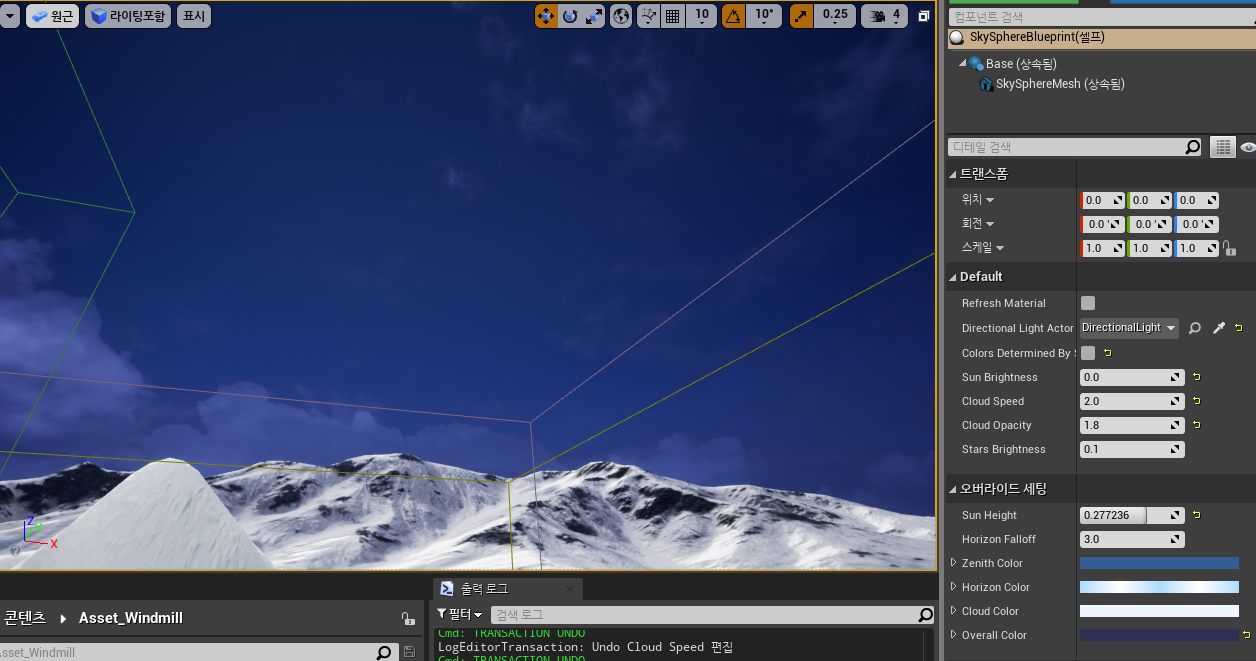Screen dimensions: 1256x661
Task: Reset Cloud Speed to default
Action: pos(1196,401)
